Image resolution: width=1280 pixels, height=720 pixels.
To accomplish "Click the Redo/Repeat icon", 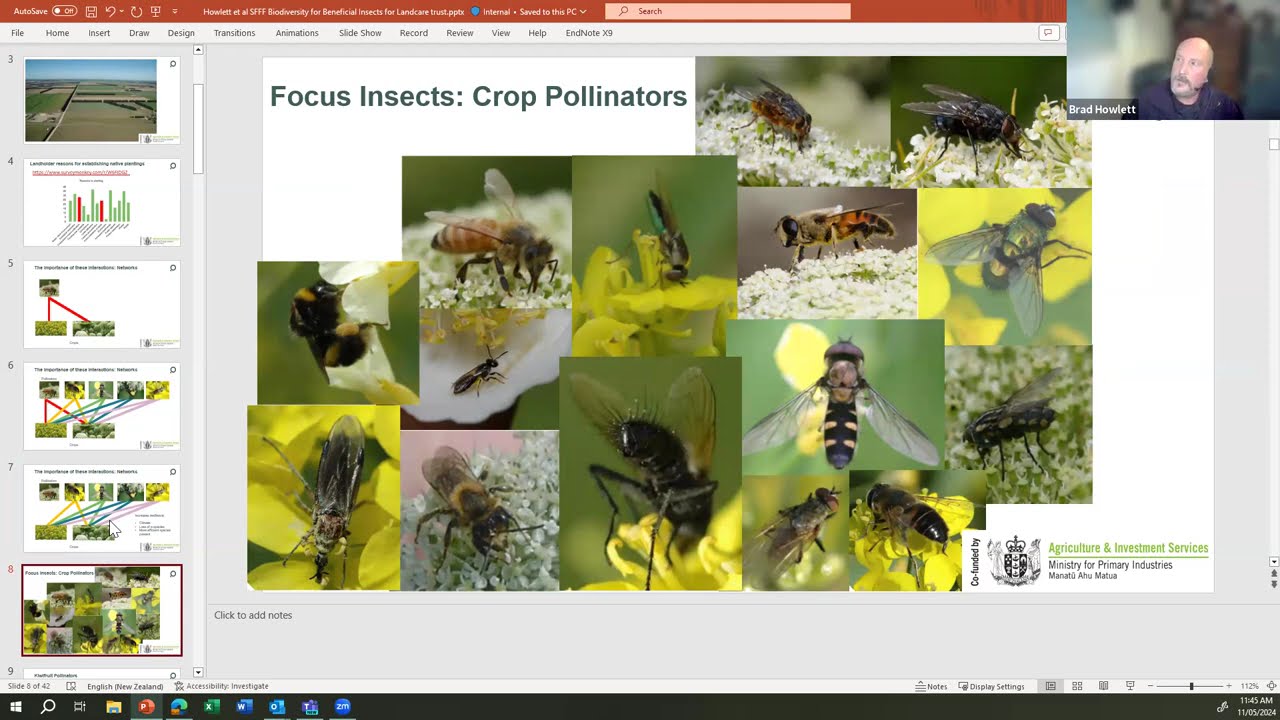I will (x=136, y=11).
